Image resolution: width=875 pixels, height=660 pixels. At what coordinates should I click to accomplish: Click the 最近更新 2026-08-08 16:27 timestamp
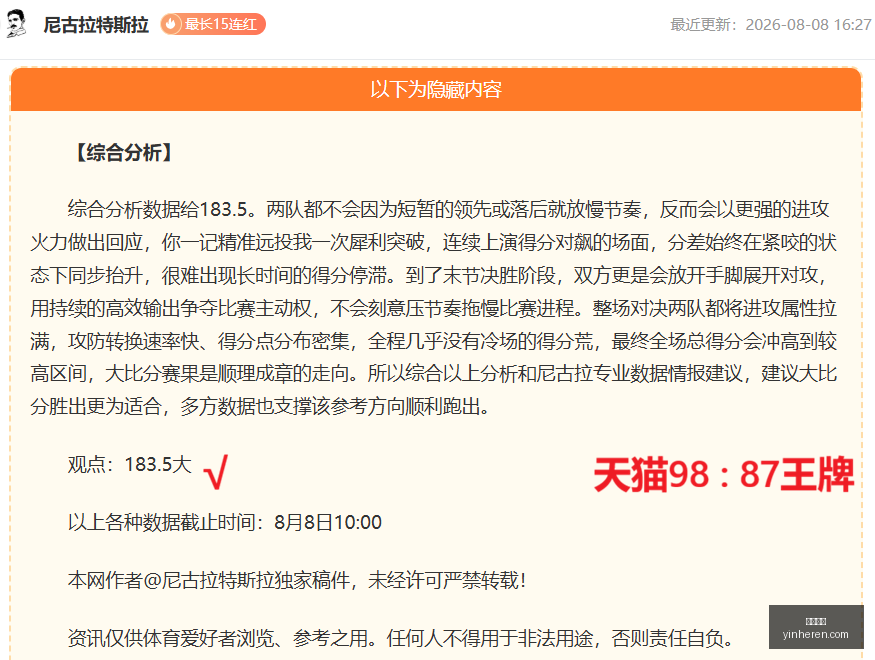pyautogui.click(x=771, y=25)
